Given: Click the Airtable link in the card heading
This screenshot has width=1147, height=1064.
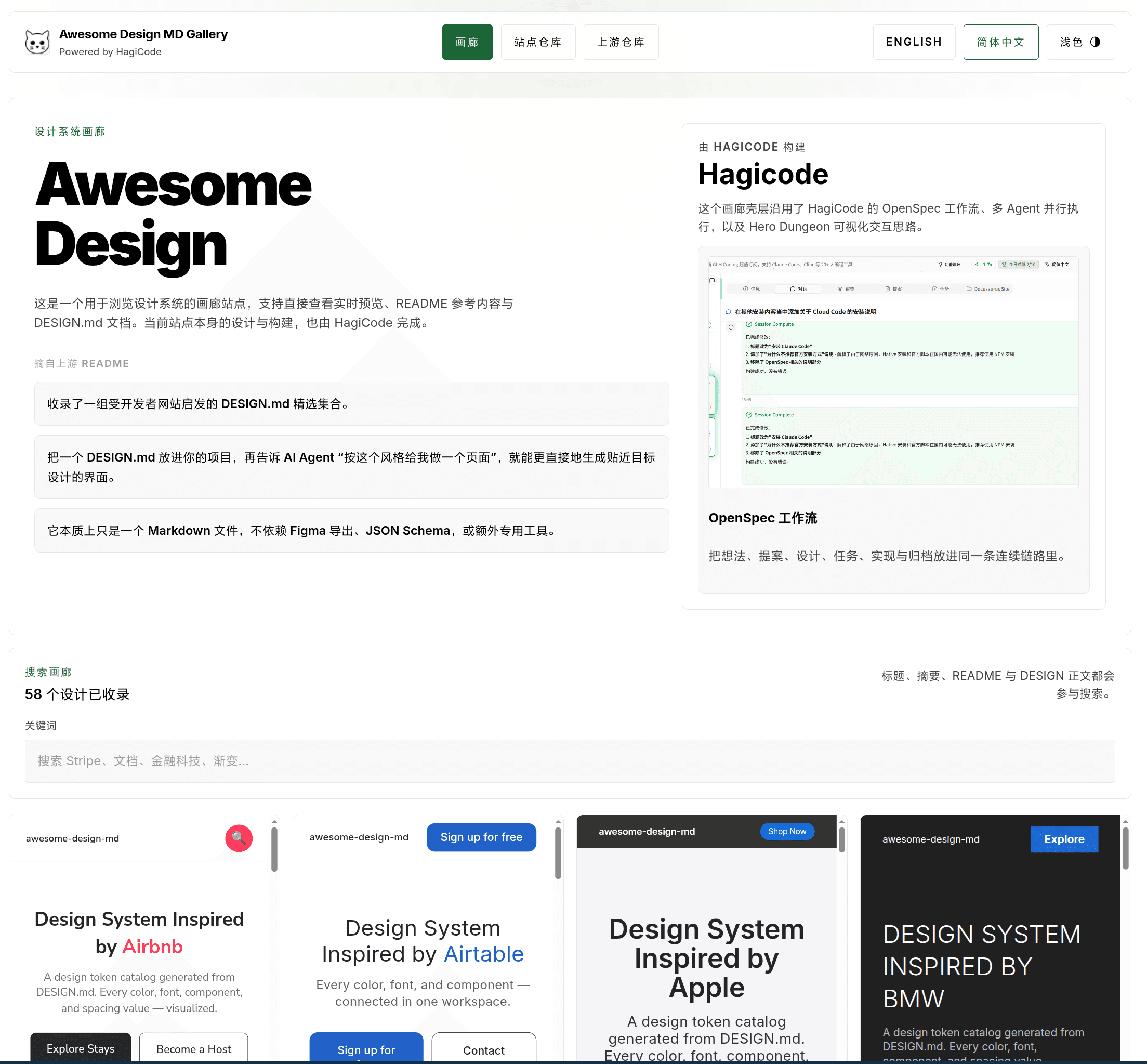Looking at the screenshot, I should tap(483, 953).
